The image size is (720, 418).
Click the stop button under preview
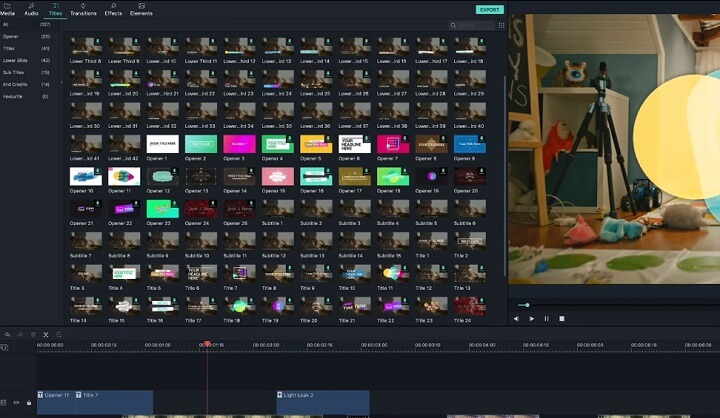(562, 318)
